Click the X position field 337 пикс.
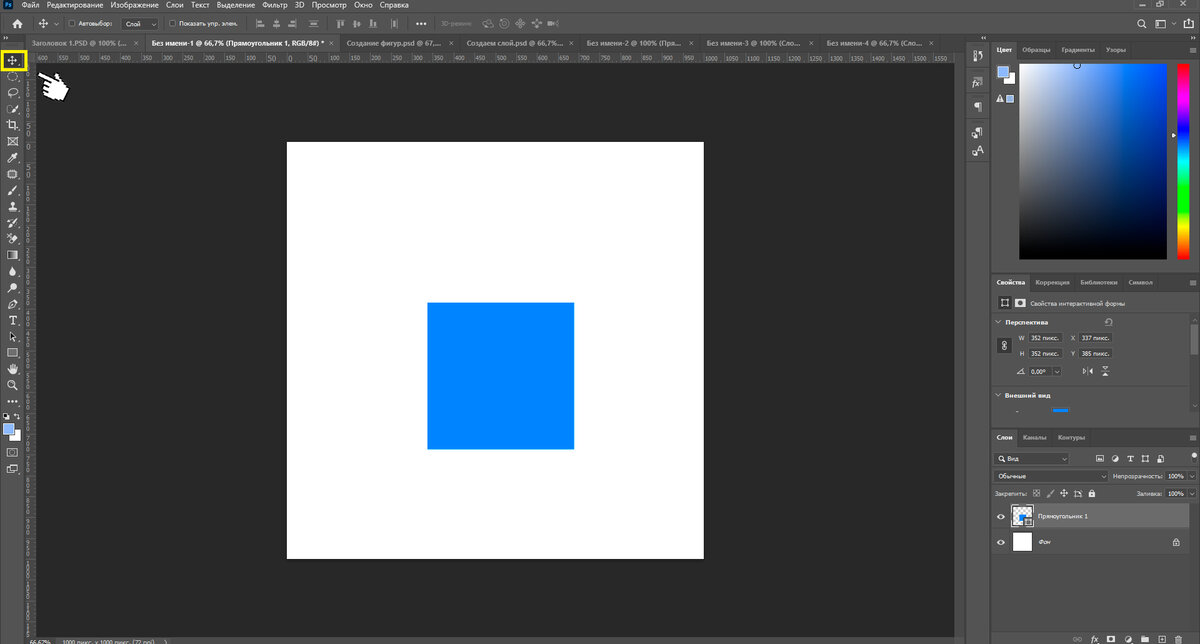The width and height of the screenshot is (1200, 644). point(1096,338)
